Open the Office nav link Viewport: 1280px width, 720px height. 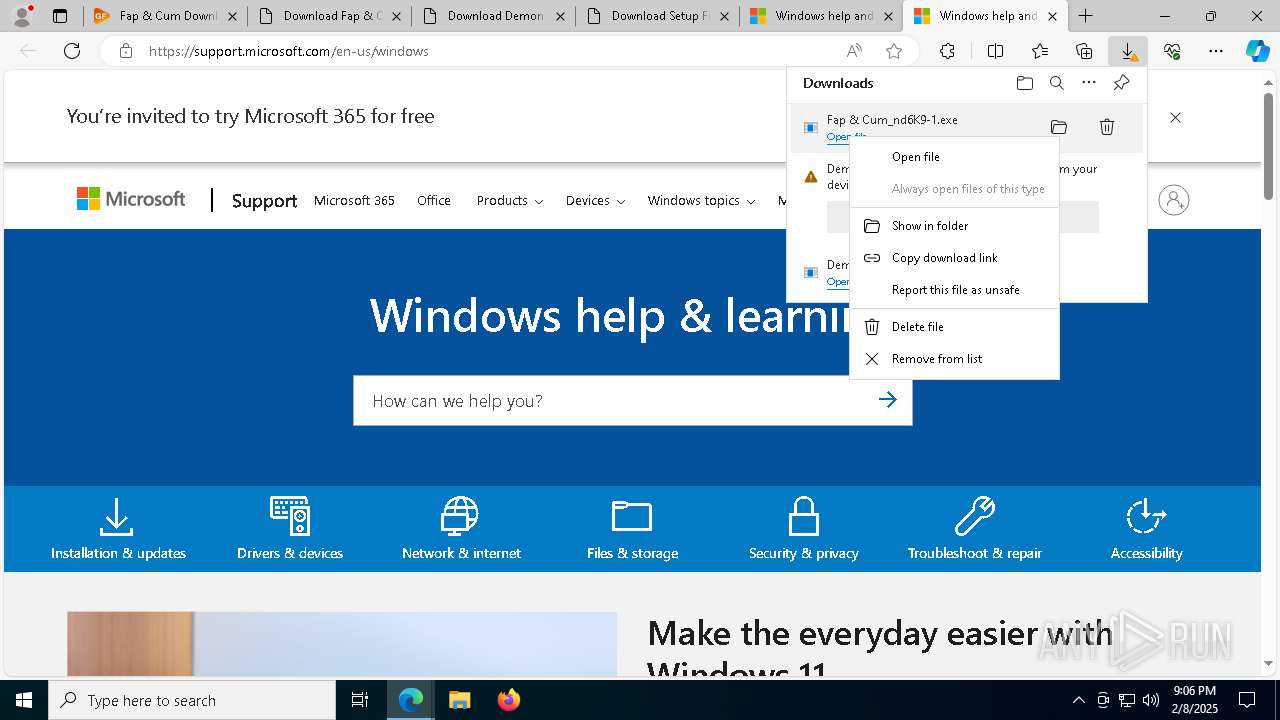pos(434,200)
